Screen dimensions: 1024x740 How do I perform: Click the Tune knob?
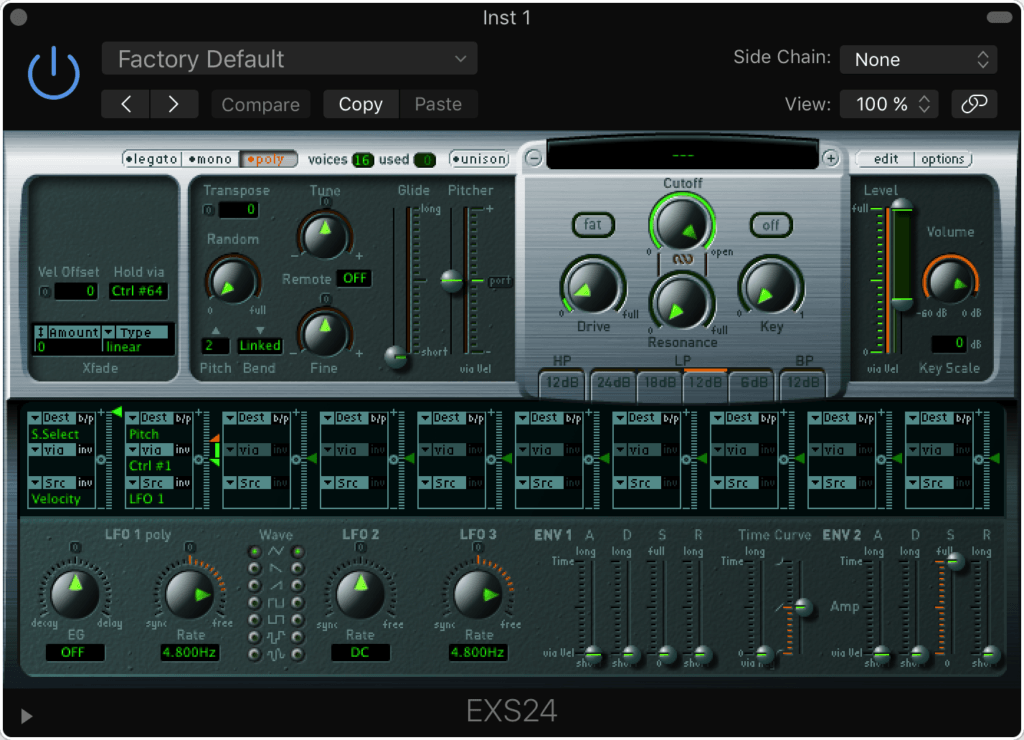(x=325, y=234)
